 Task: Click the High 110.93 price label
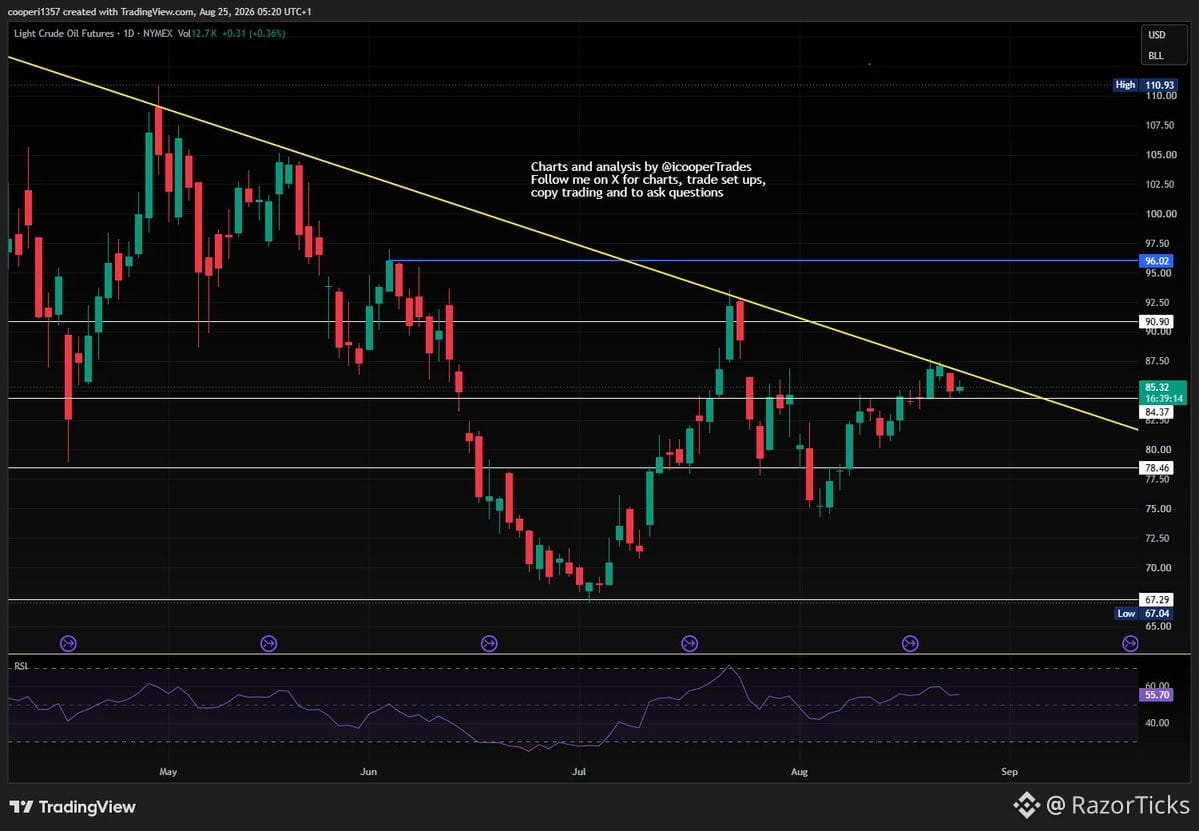(1144, 85)
